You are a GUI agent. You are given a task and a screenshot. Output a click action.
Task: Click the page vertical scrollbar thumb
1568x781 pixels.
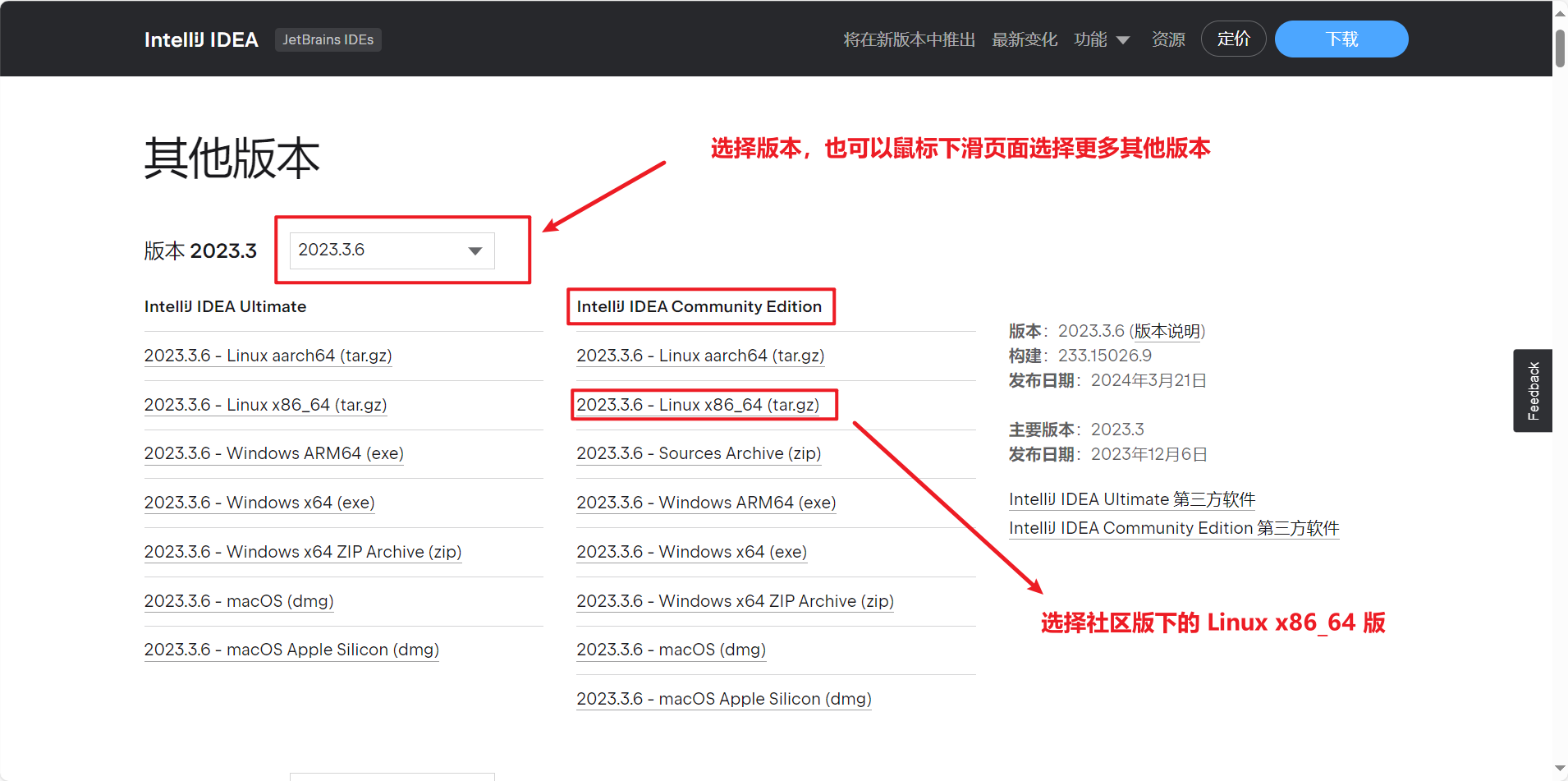tap(1560, 48)
